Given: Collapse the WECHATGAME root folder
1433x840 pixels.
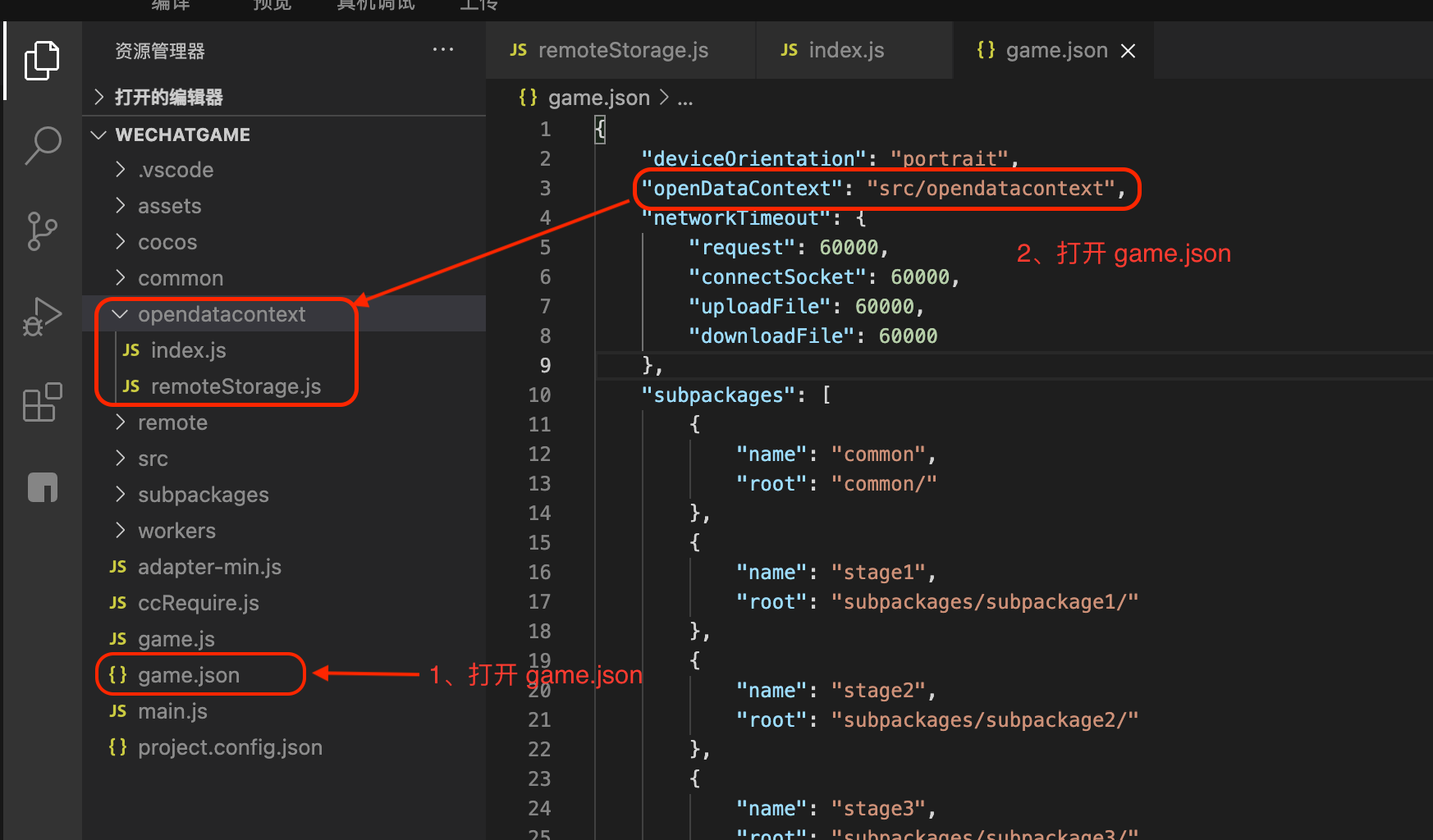Looking at the screenshot, I should pos(284,135).
